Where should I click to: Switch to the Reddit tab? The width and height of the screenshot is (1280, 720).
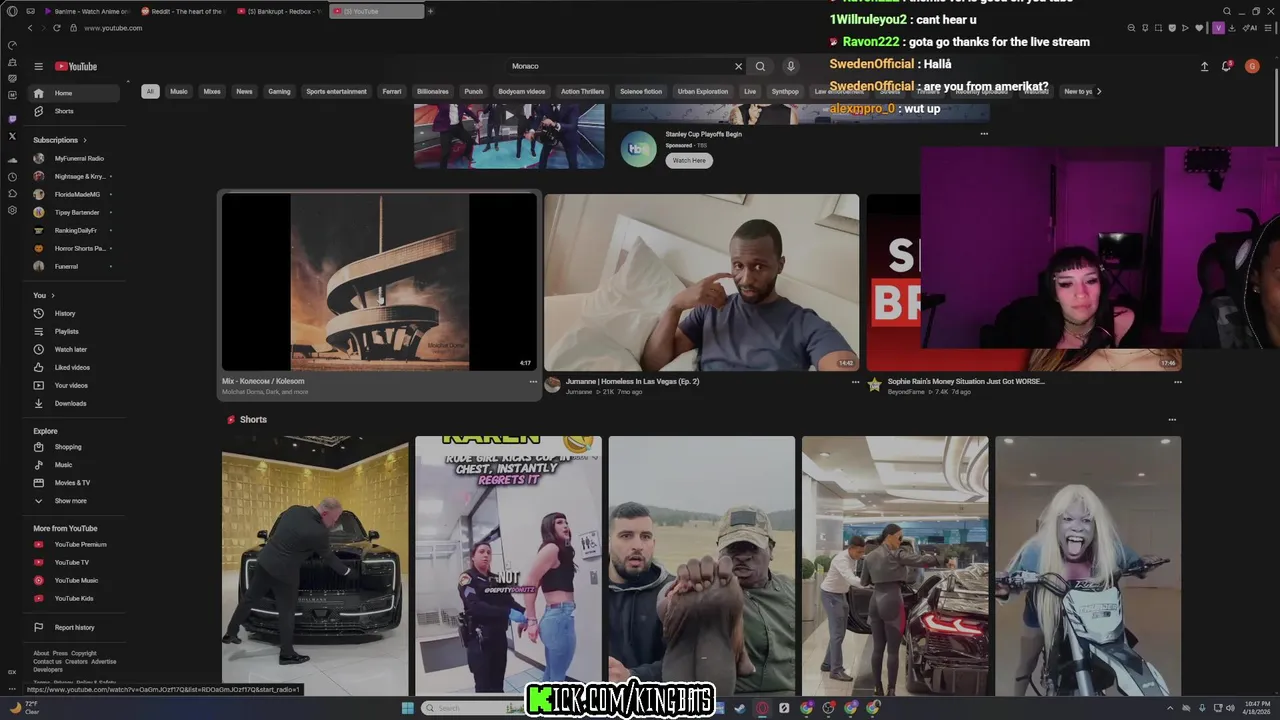point(183,11)
